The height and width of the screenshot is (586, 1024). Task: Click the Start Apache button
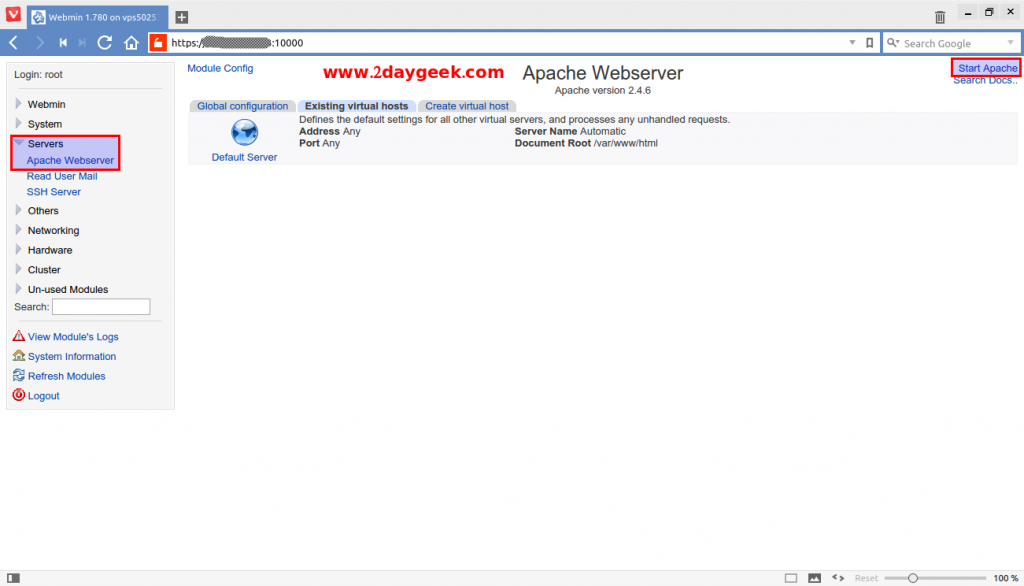(x=986, y=68)
